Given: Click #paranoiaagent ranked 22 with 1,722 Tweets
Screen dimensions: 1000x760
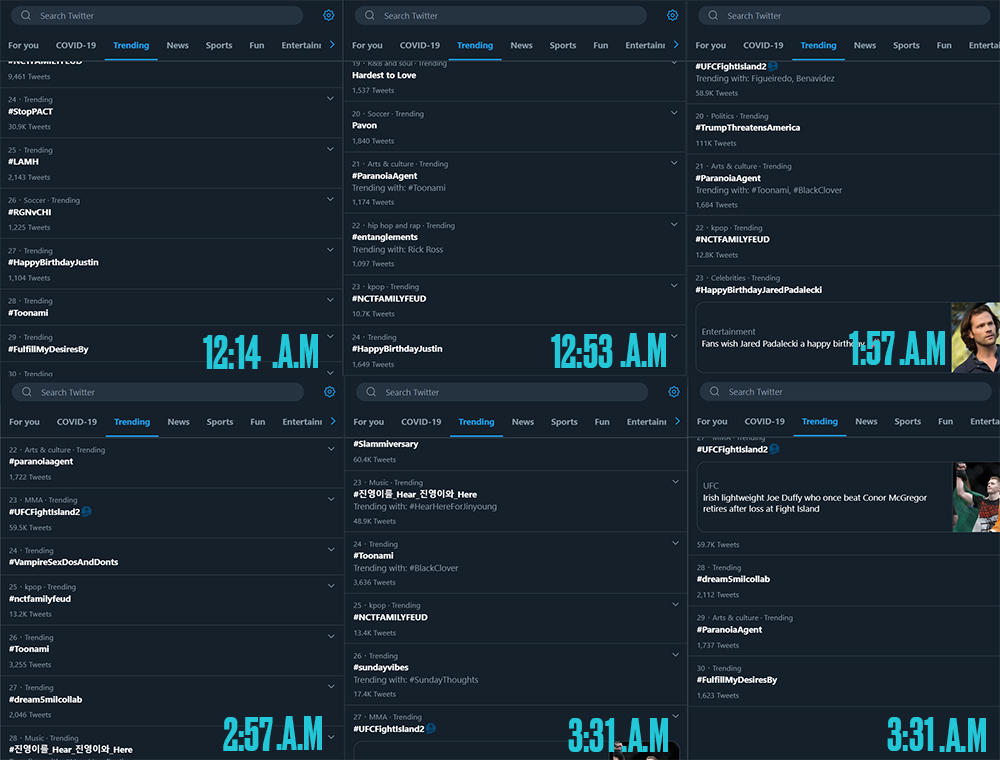Looking at the screenshot, I should [41, 461].
